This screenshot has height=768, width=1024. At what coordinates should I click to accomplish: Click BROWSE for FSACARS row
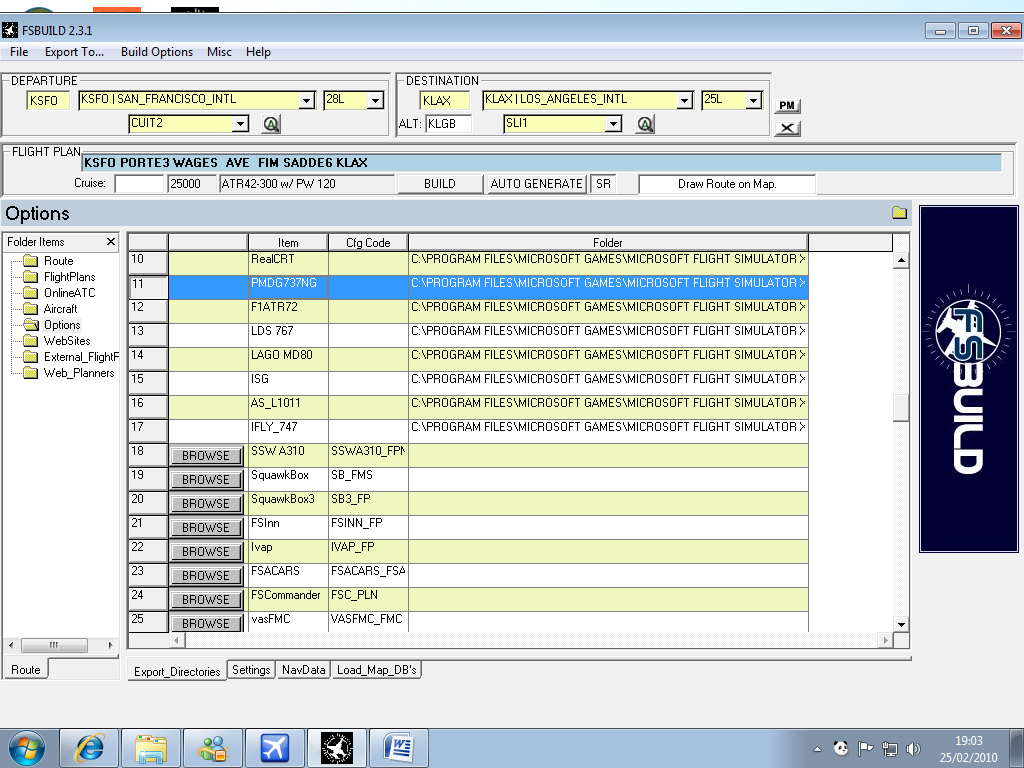coord(206,575)
